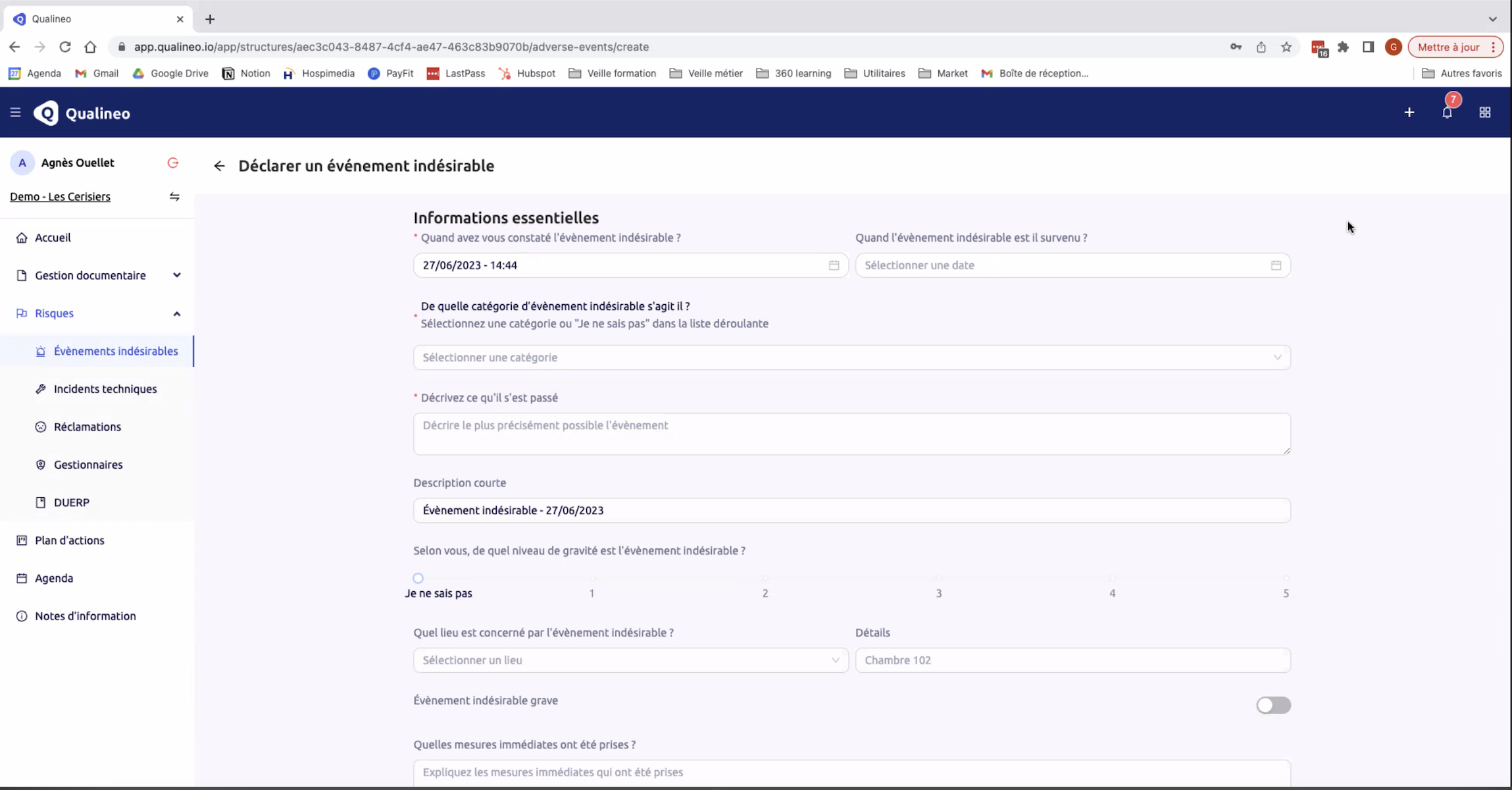Open the Évènements indésirables section

pyautogui.click(x=116, y=350)
